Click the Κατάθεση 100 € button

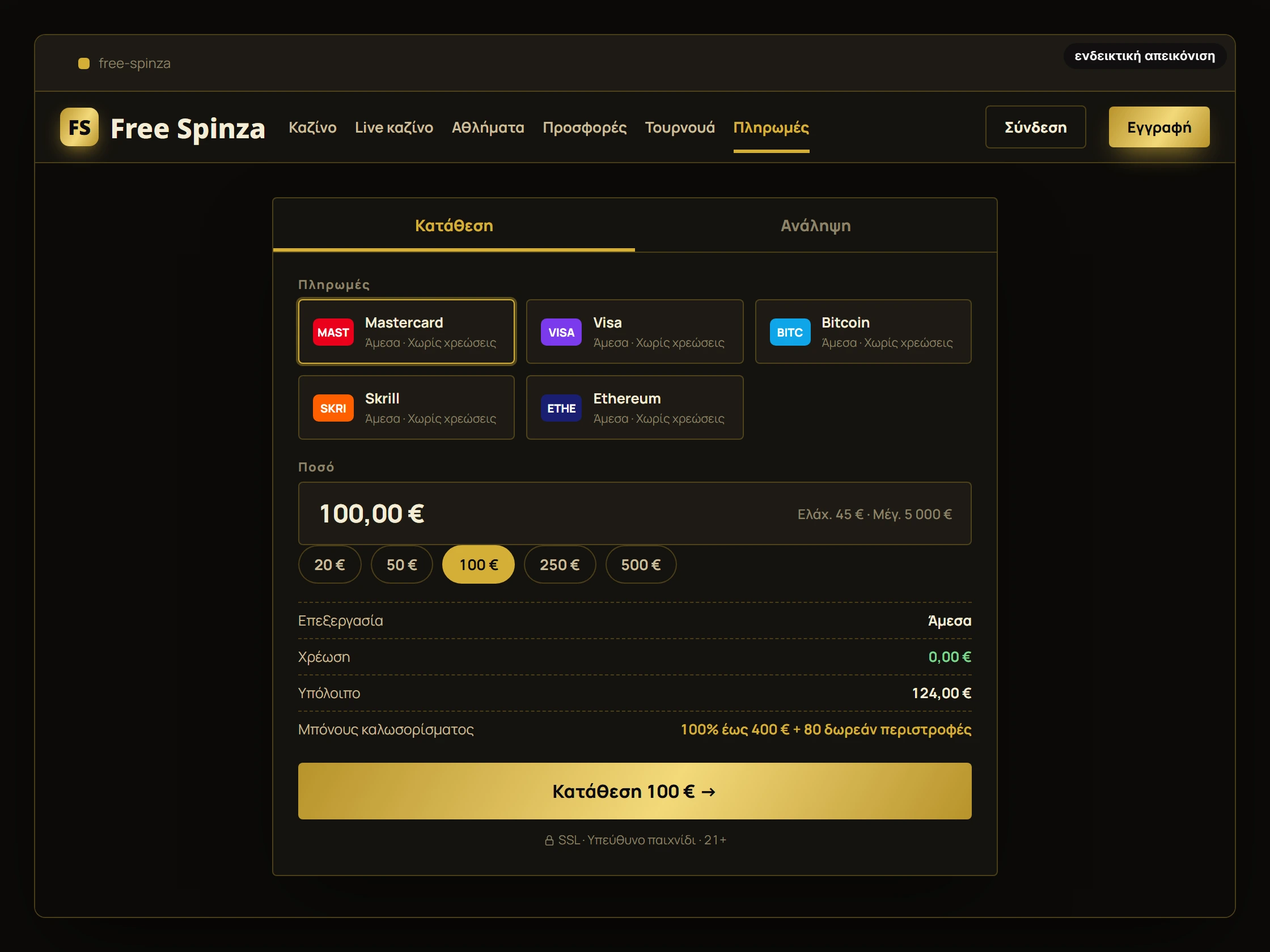[x=634, y=790]
